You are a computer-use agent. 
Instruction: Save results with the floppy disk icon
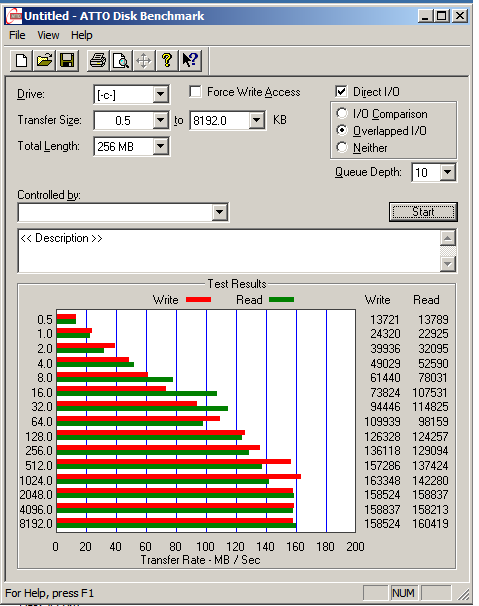pos(67,60)
